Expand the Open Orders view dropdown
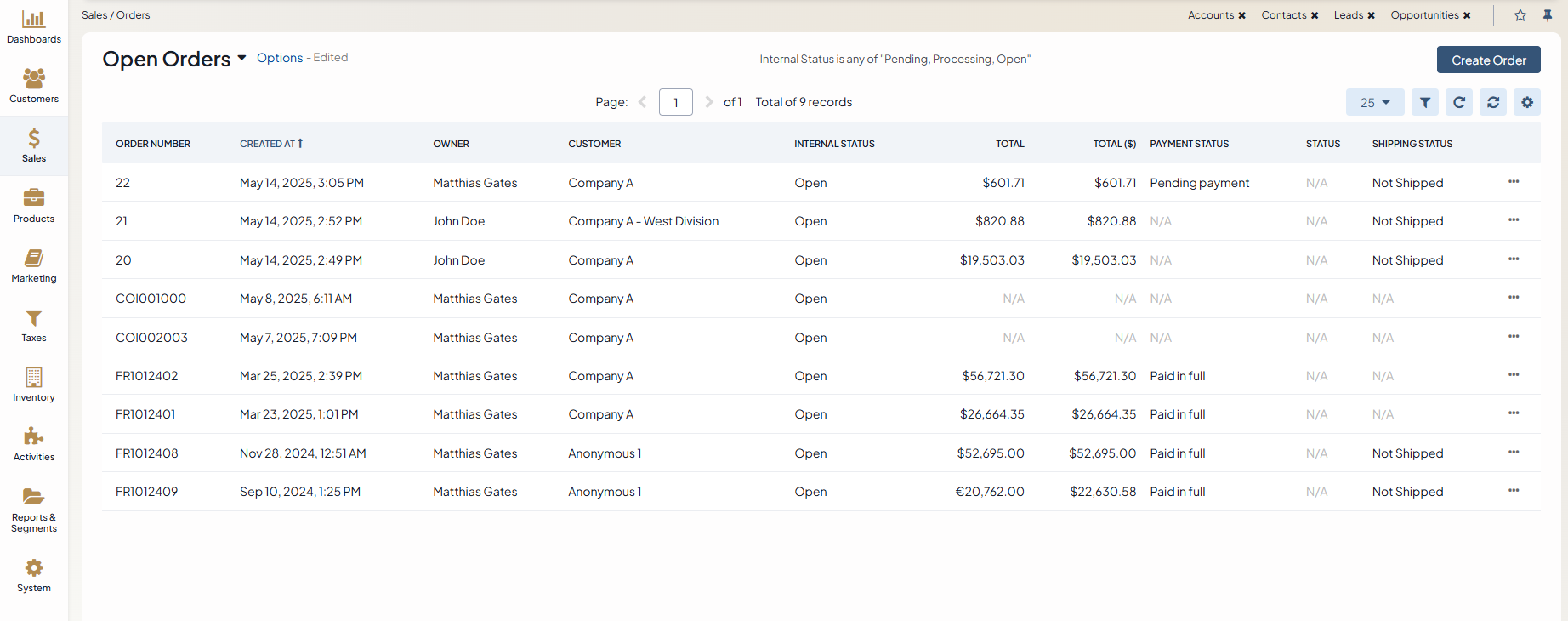 [x=241, y=58]
